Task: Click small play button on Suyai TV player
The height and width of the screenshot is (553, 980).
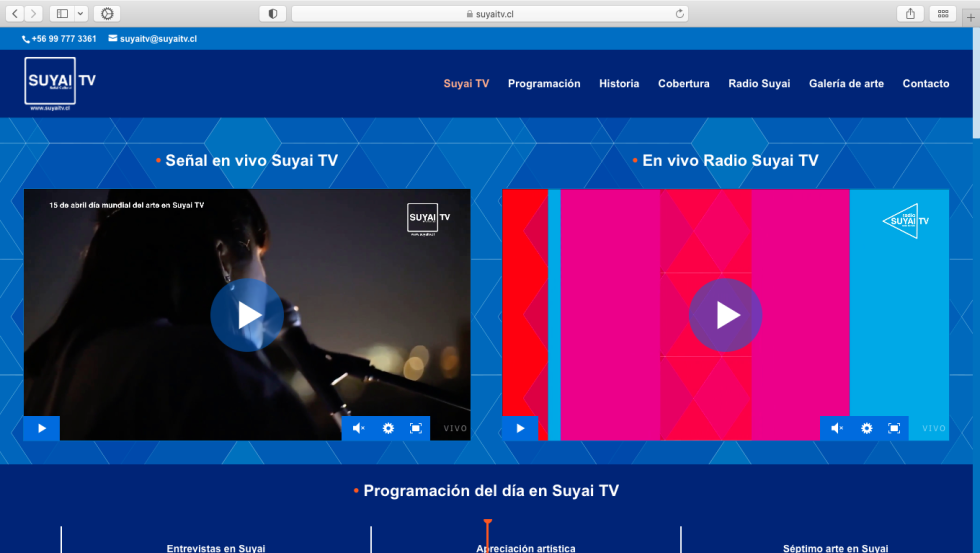Action: pyautogui.click(x=42, y=428)
